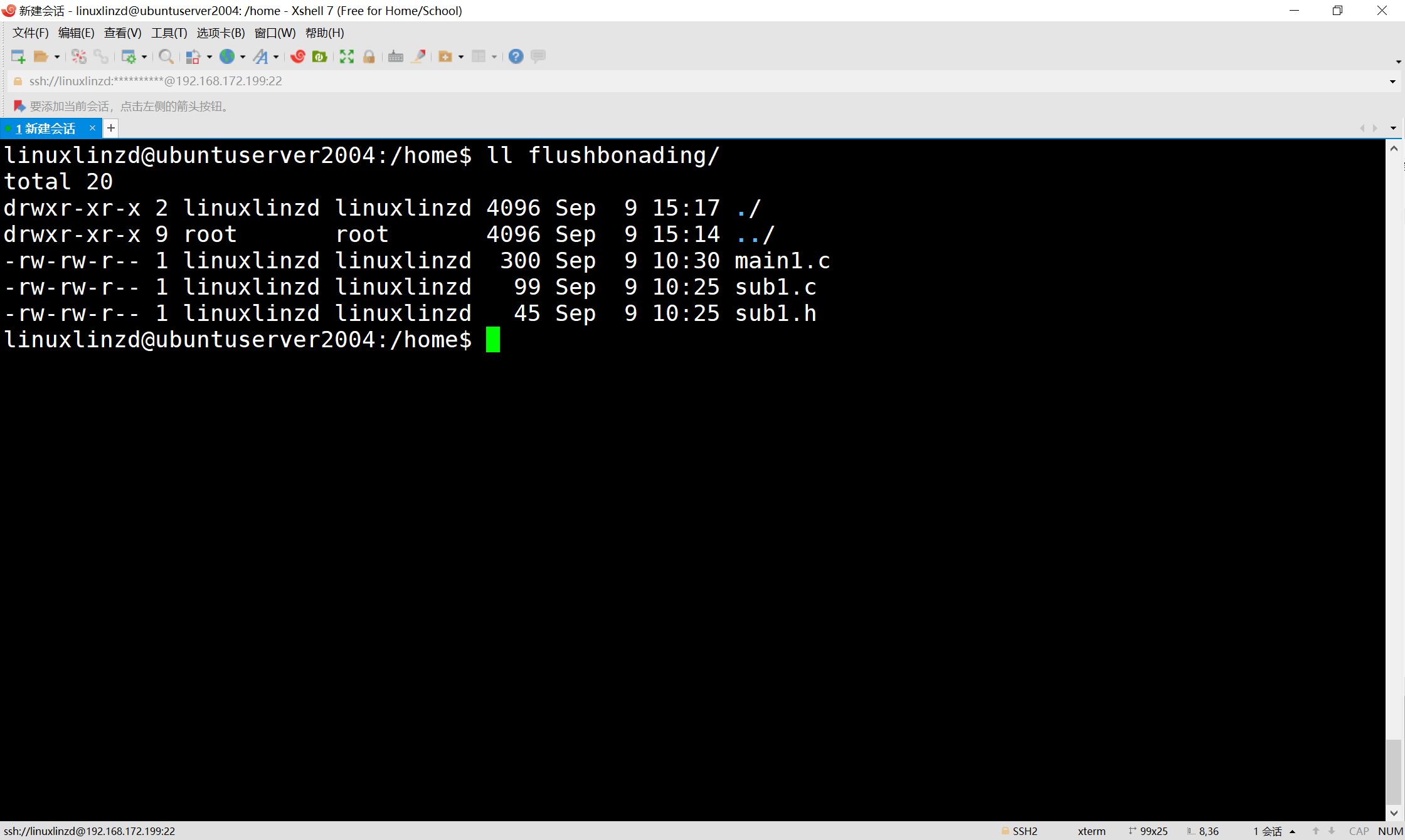The height and width of the screenshot is (840, 1405).
Task: Add a new tab with plus button
Action: pos(111,129)
